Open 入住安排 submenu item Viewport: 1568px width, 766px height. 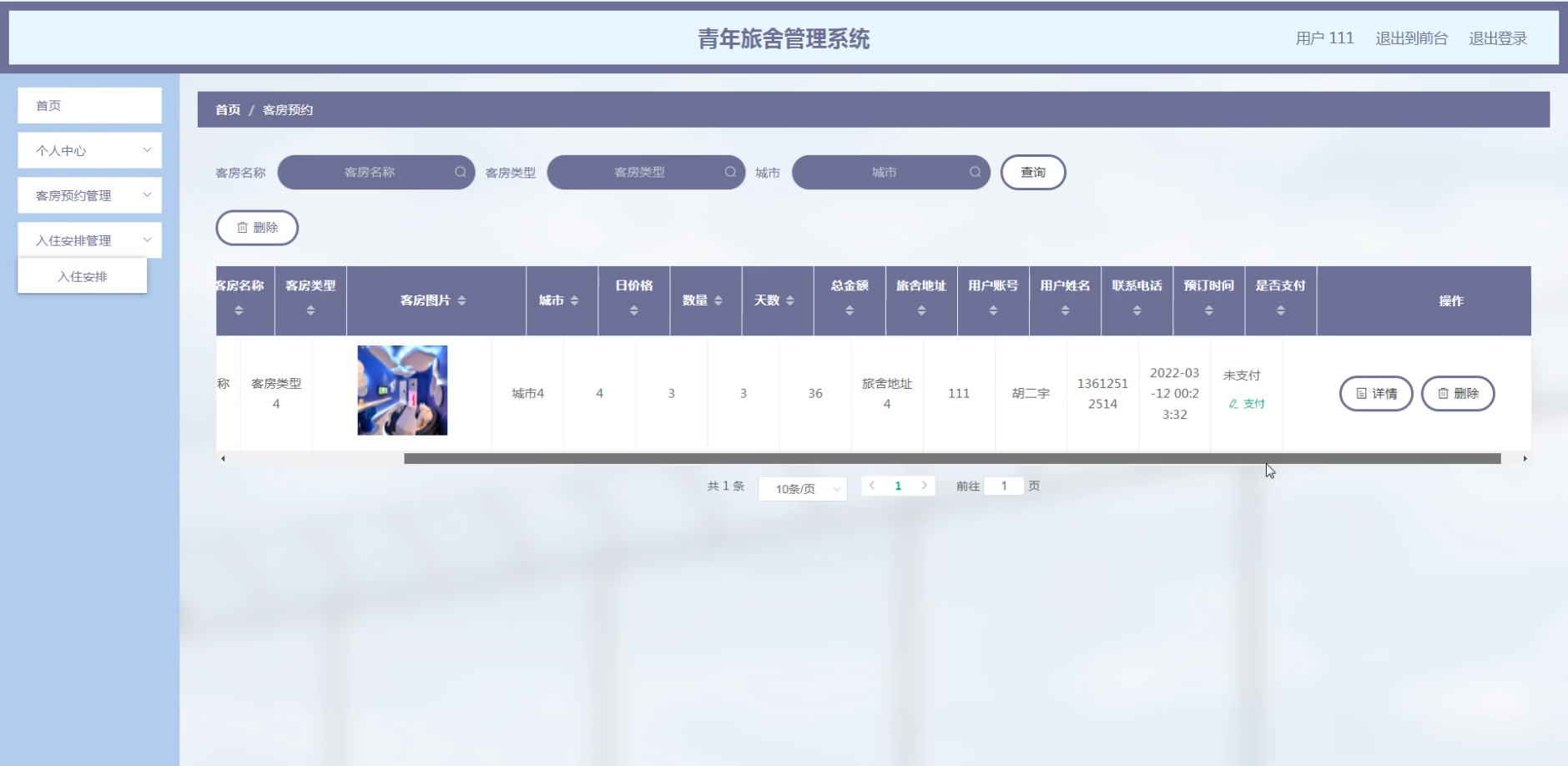(83, 276)
